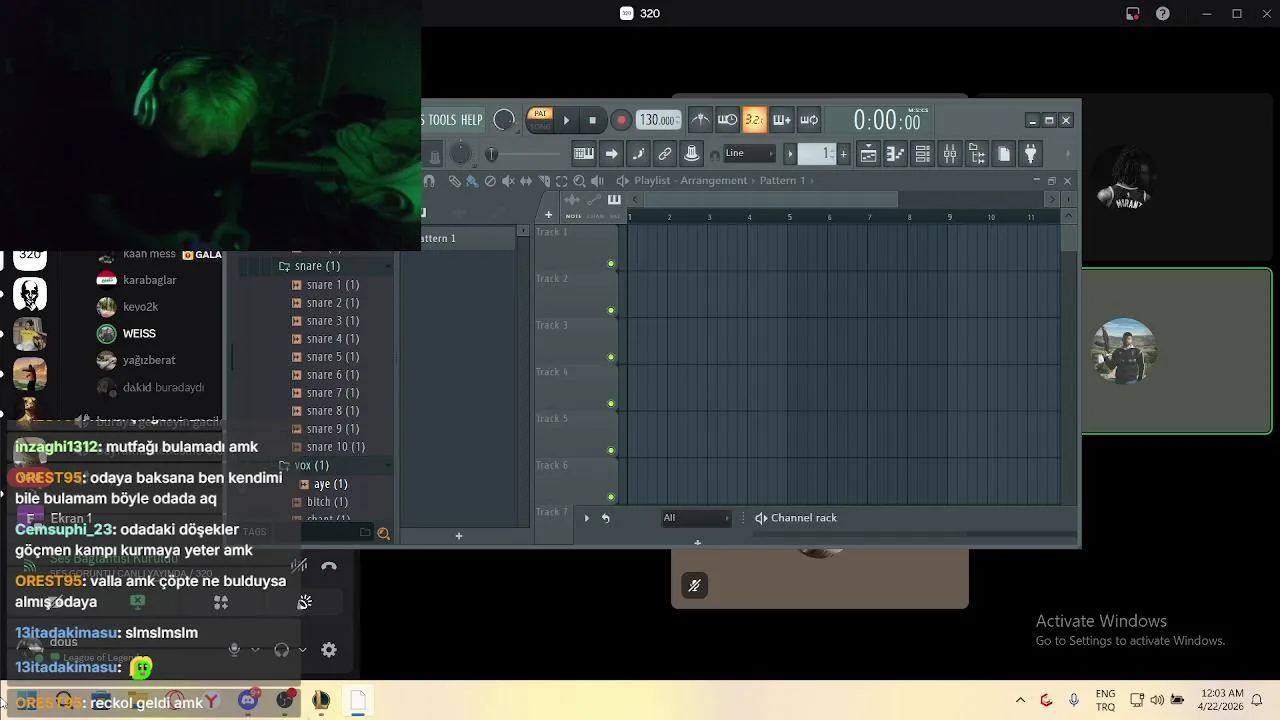The width and height of the screenshot is (1280, 720).
Task: Click the auto-scroll arrow icon
Action: point(611,154)
